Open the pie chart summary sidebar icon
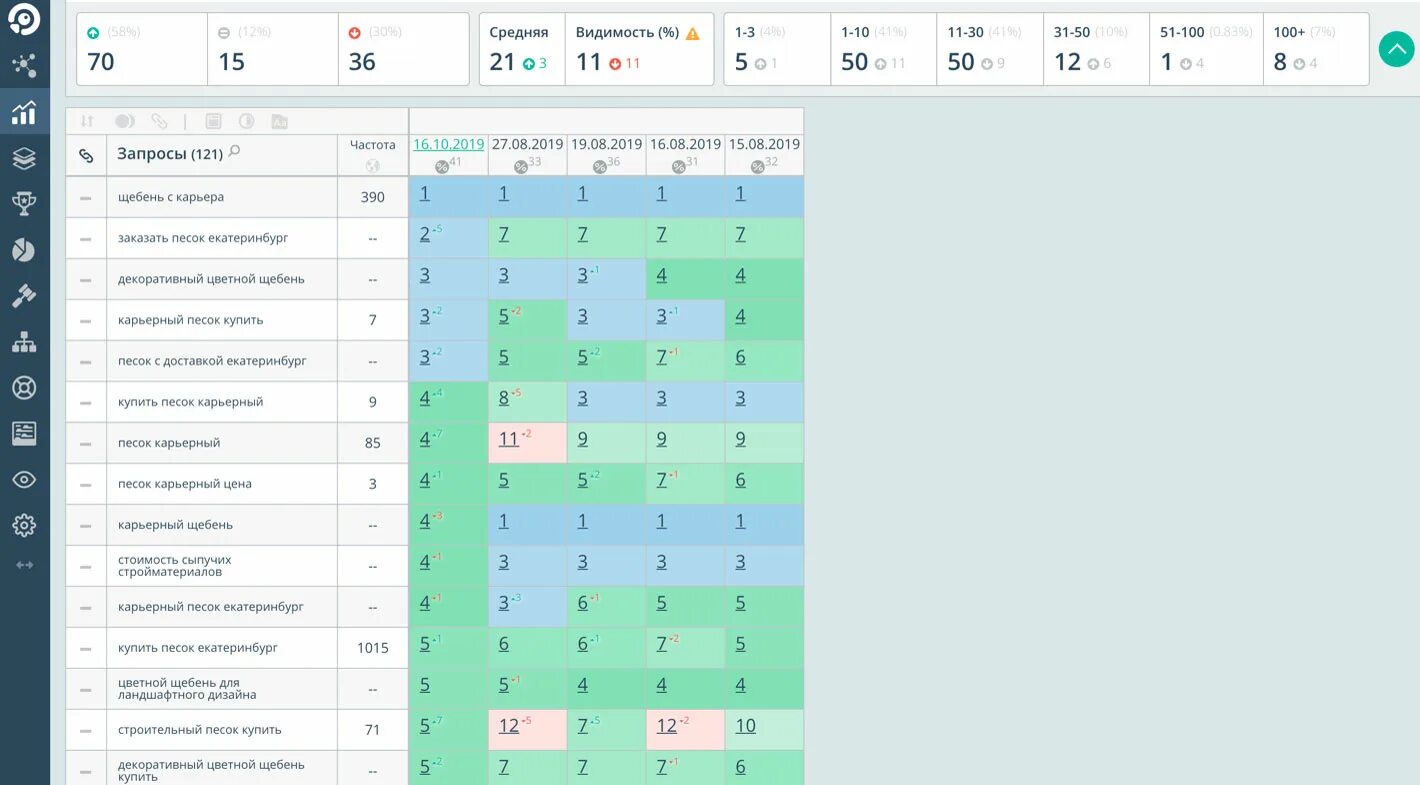1420x785 pixels. click(x=25, y=248)
